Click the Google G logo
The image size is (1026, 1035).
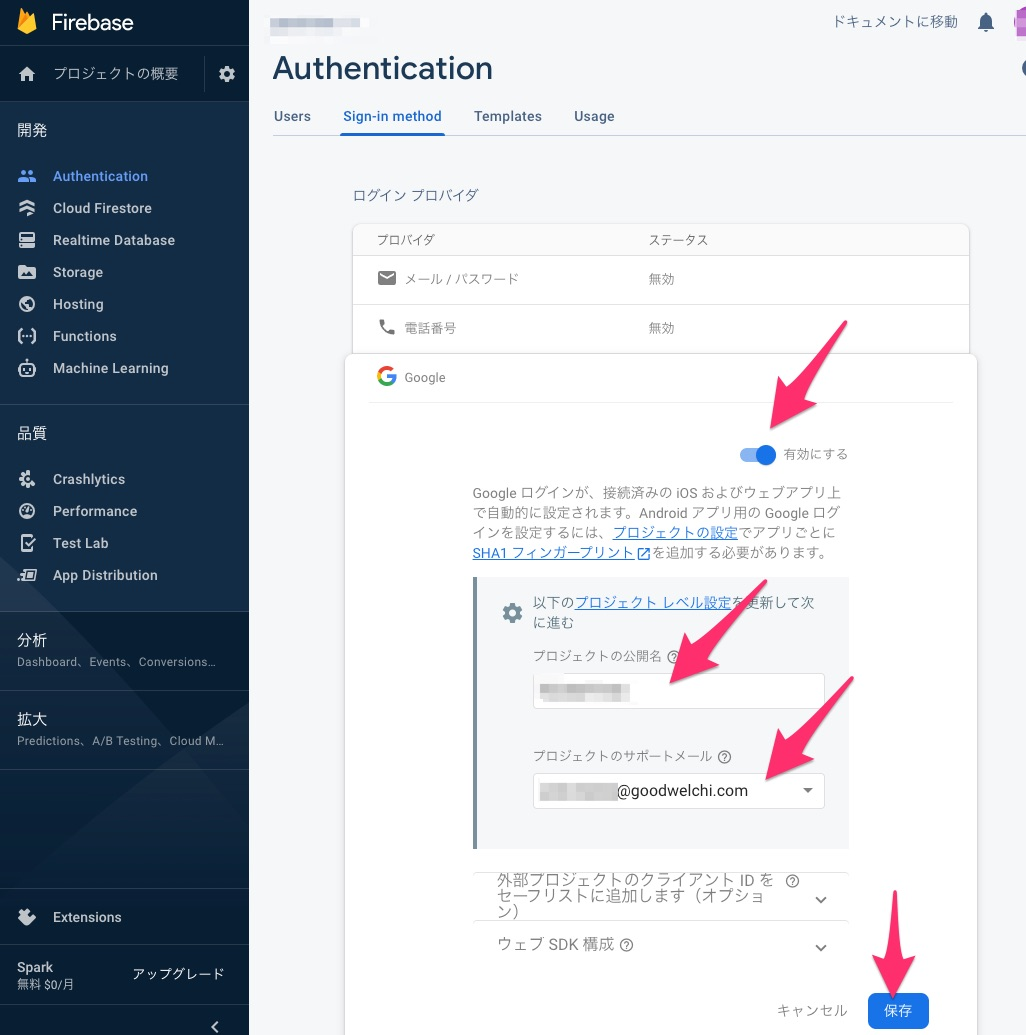(x=387, y=376)
